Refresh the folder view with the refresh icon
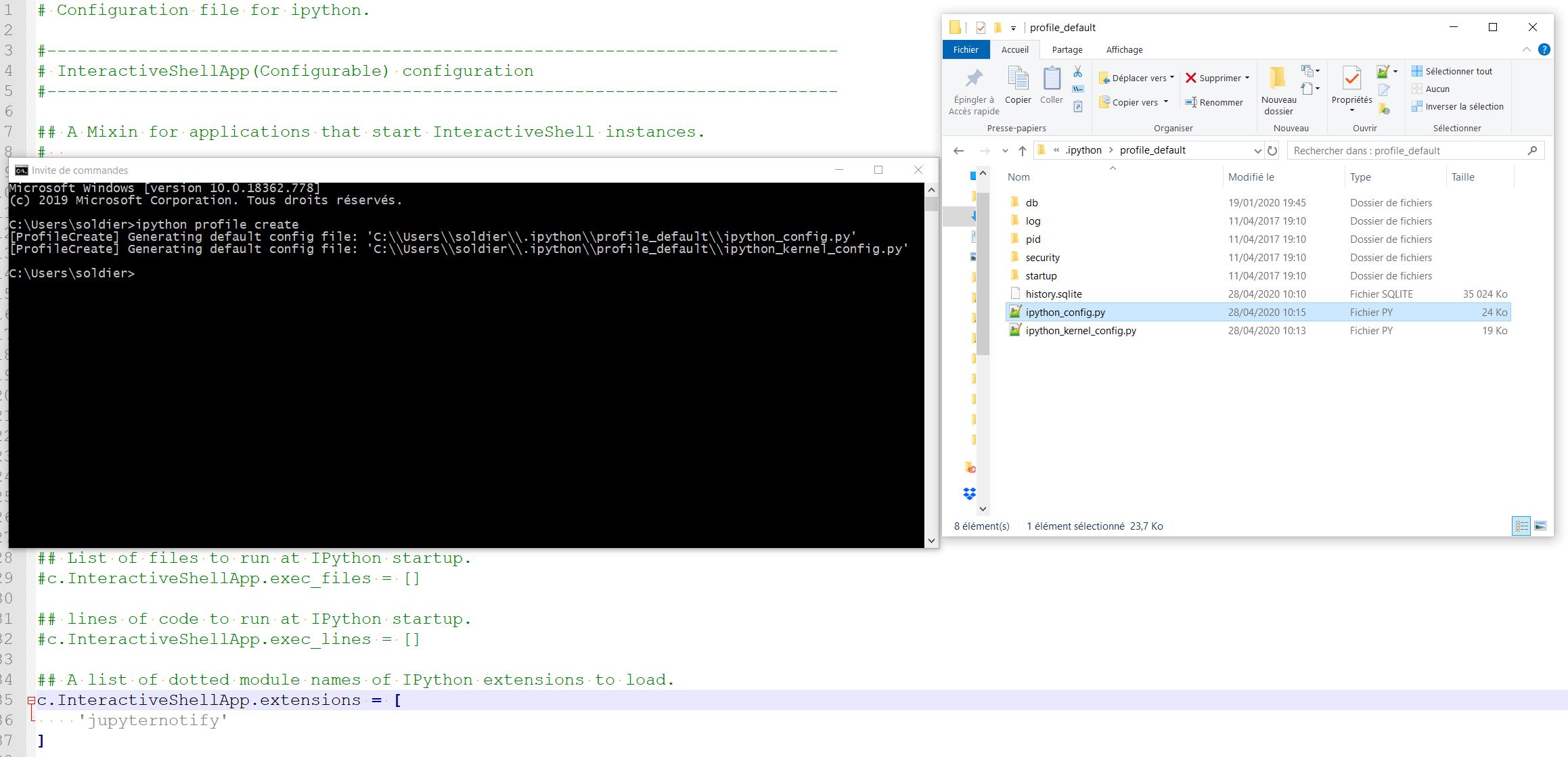This screenshot has width=1568, height=757. 1273,150
